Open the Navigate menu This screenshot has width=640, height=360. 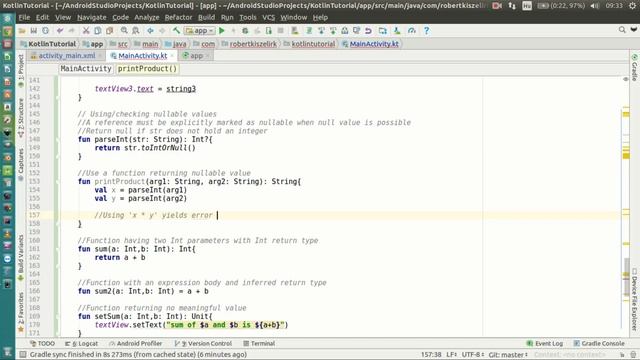91,18
